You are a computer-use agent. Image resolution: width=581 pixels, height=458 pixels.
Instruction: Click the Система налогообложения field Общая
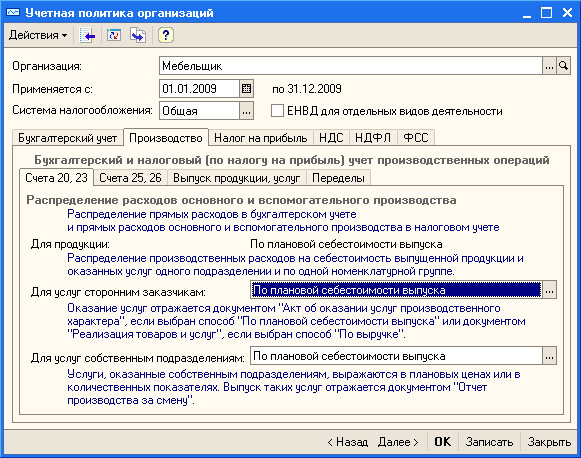[x=199, y=111]
